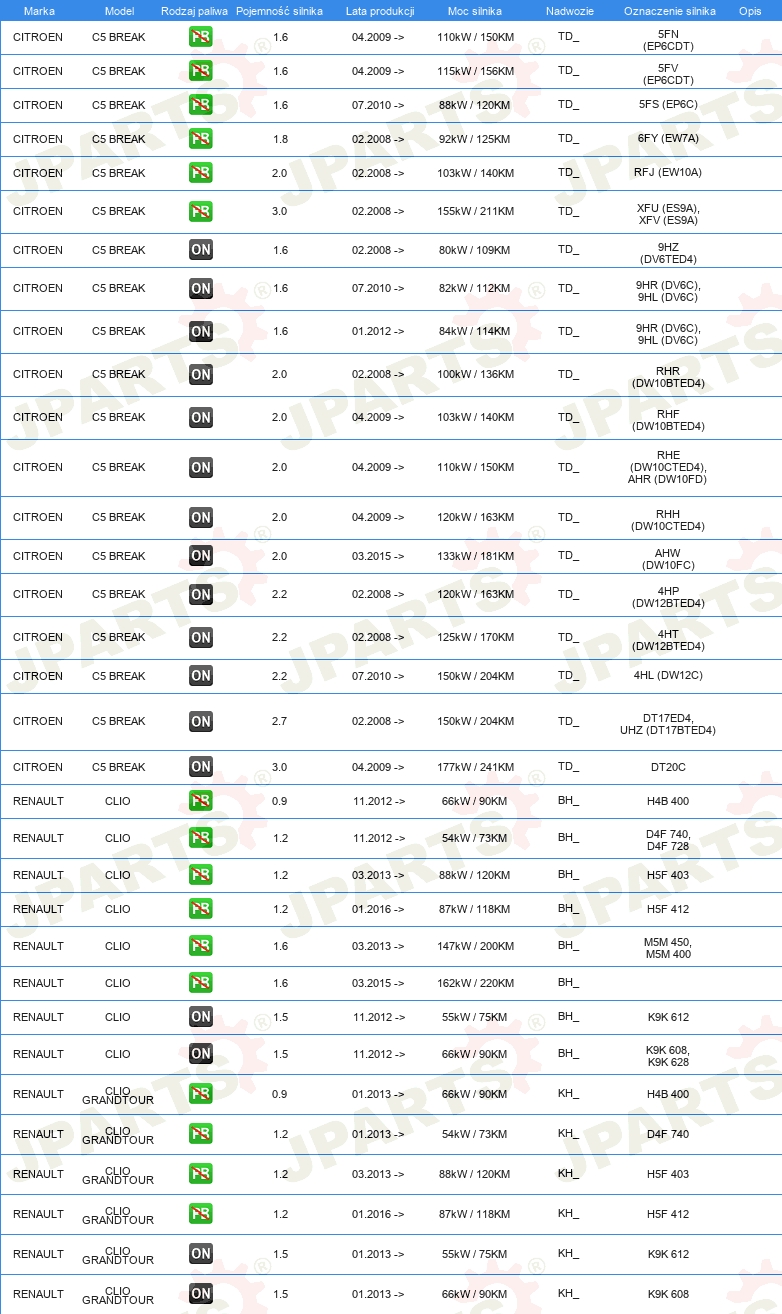Select the 162kW / 220KM power cell
The width and height of the screenshot is (782, 1314).
point(475,983)
